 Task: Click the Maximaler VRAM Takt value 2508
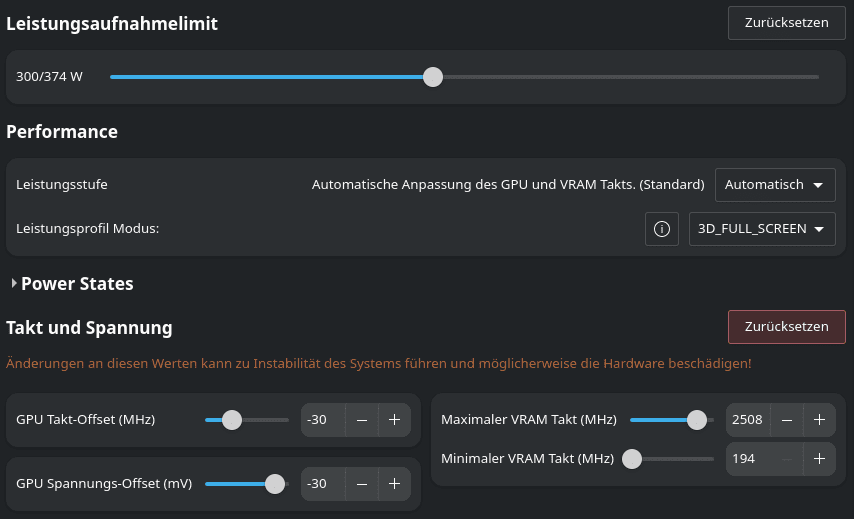click(748, 420)
